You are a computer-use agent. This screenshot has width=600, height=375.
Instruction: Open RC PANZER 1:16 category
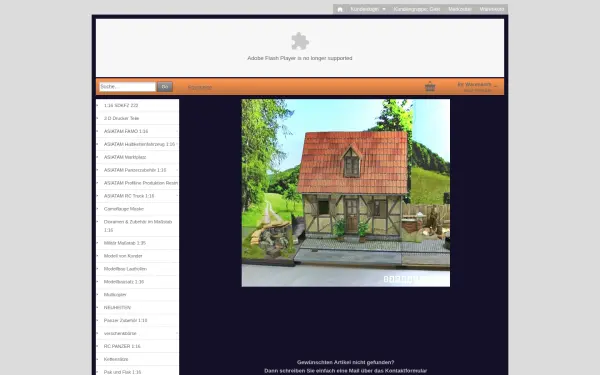[122, 346]
